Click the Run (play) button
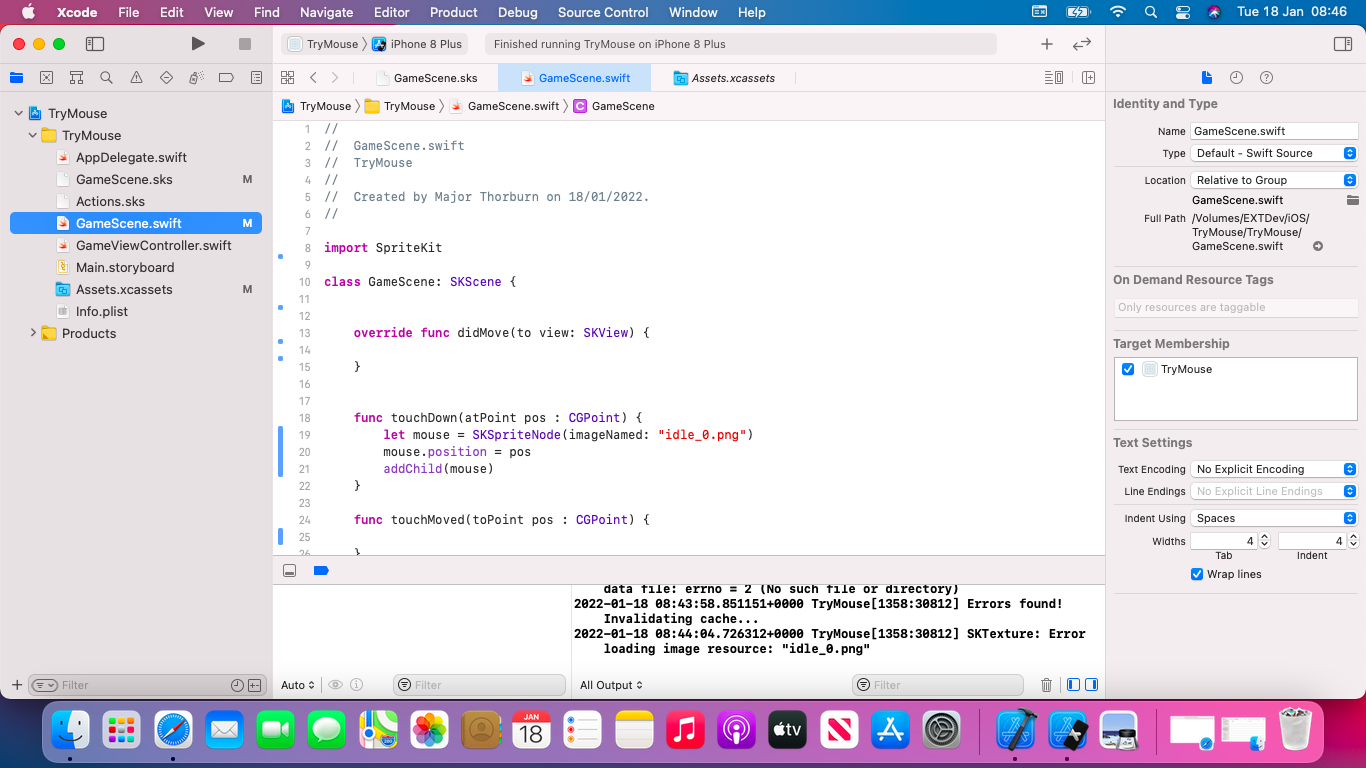Image resolution: width=1366 pixels, height=768 pixels. pos(198,44)
